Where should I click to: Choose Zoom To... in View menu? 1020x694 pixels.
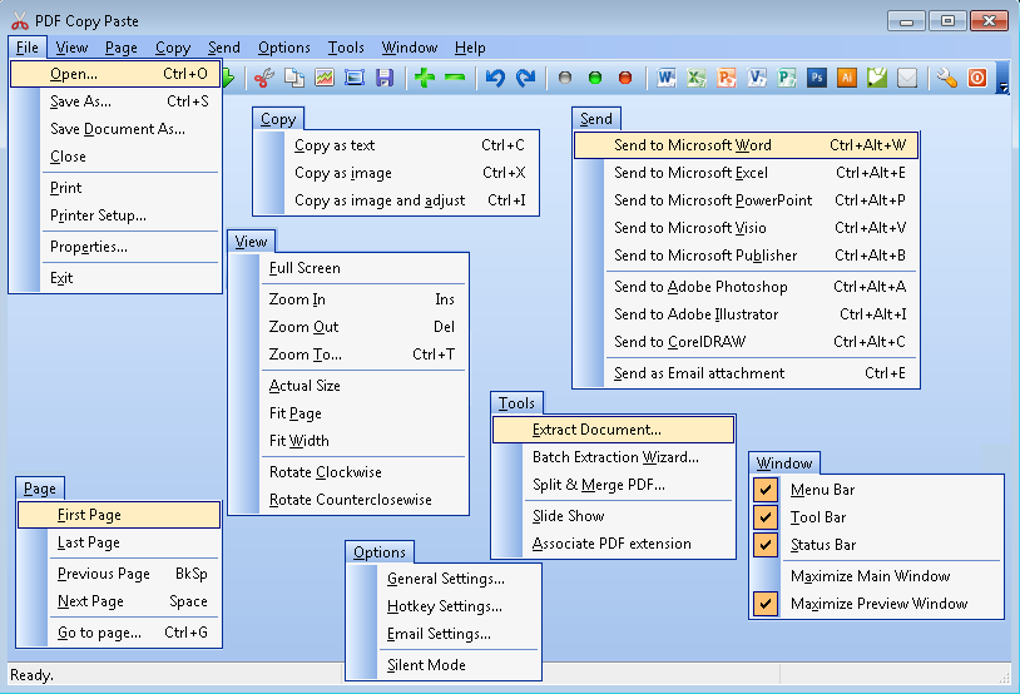pyautogui.click(x=349, y=354)
